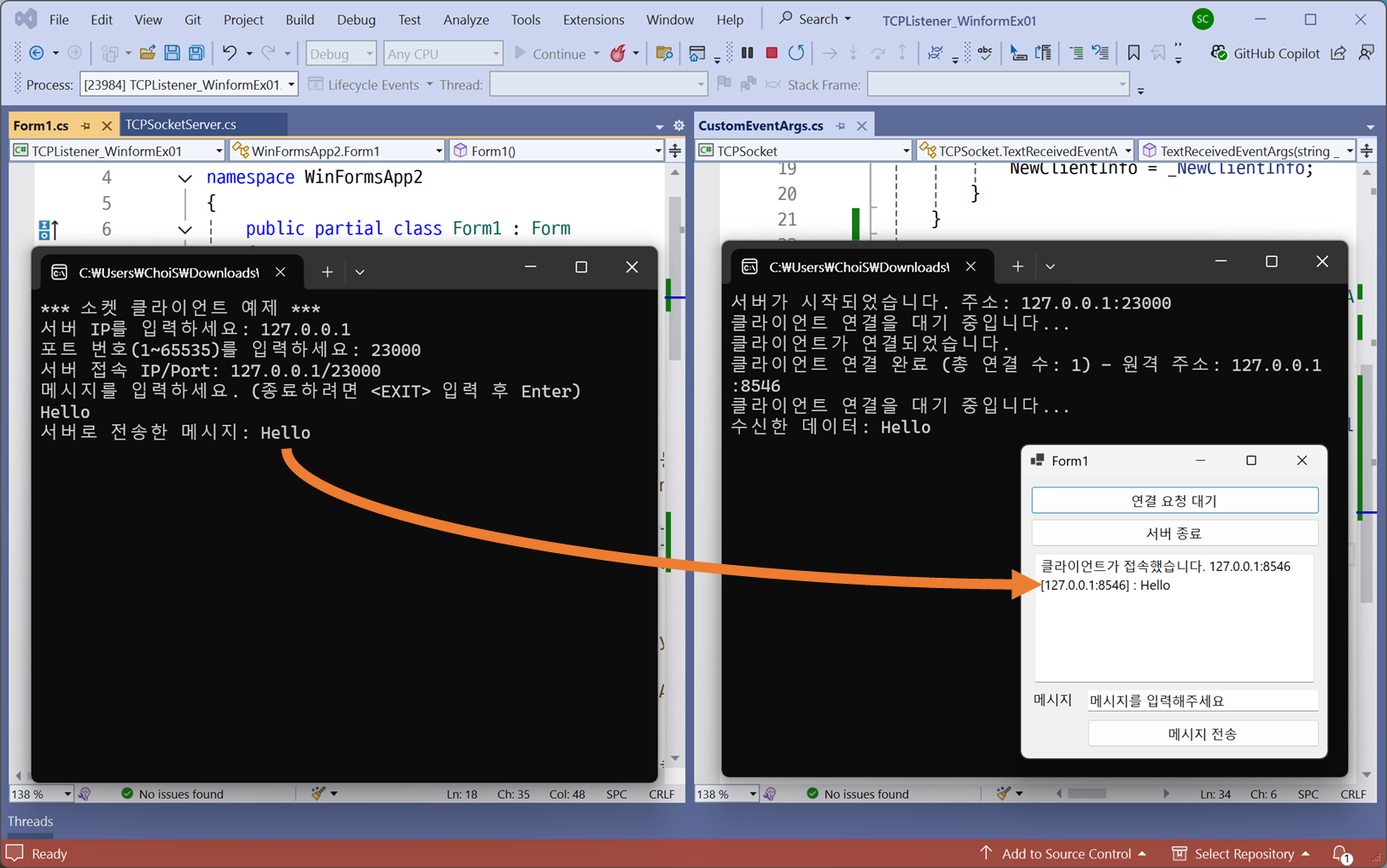Collapse the namespace WinFormsApp2 code block
The height and width of the screenshot is (868, 1387).
184,178
